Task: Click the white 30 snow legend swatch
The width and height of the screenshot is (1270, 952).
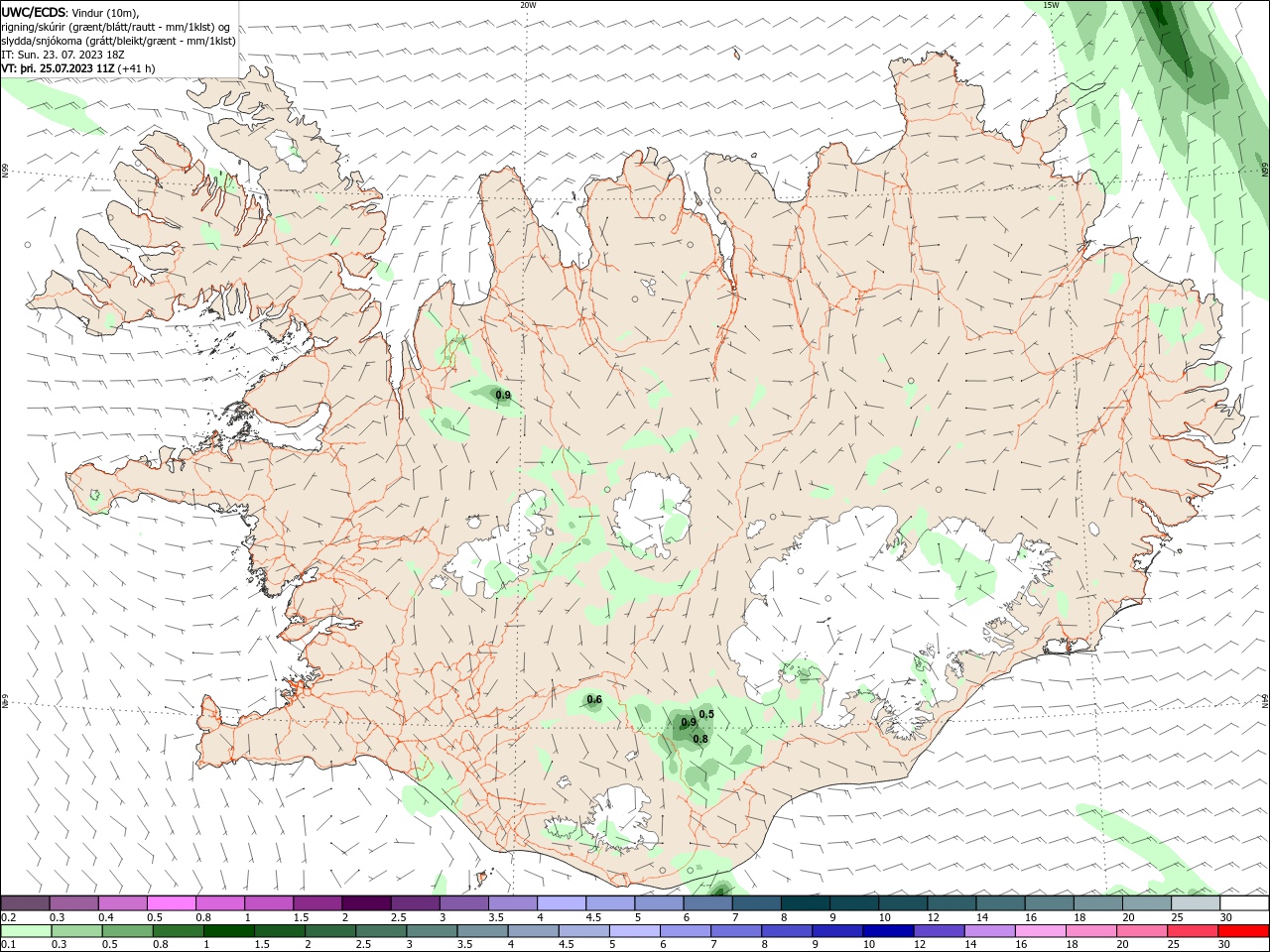Action: (x=1243, y=903)
